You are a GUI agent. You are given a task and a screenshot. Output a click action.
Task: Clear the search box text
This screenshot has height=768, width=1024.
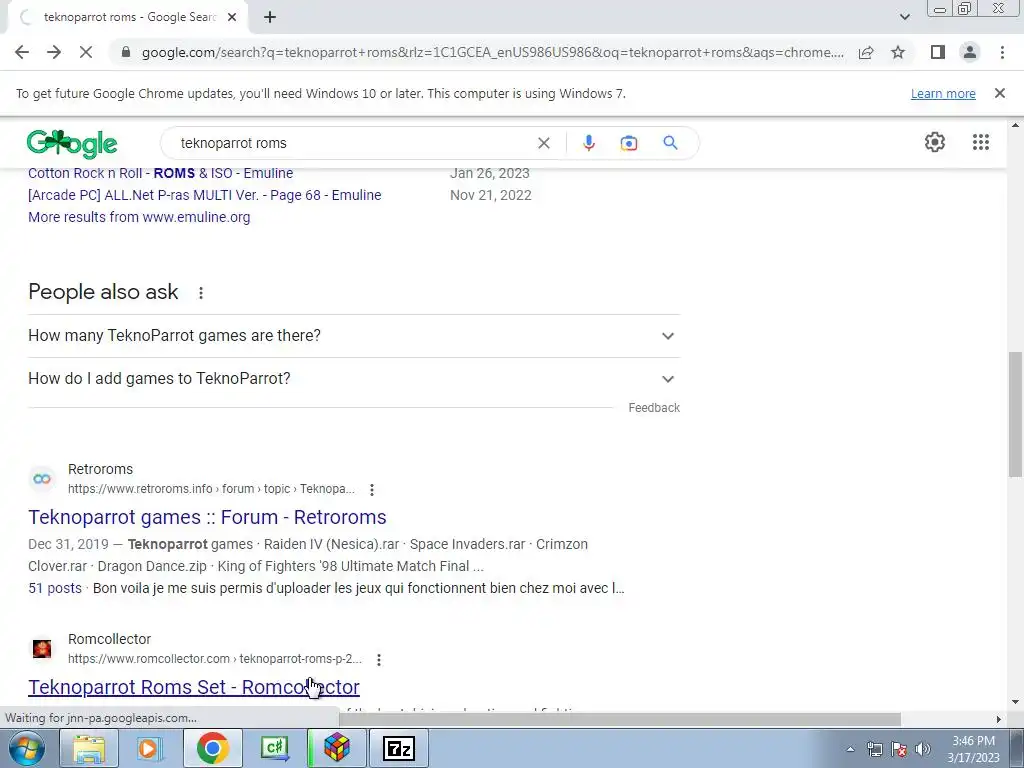(543, 143)
